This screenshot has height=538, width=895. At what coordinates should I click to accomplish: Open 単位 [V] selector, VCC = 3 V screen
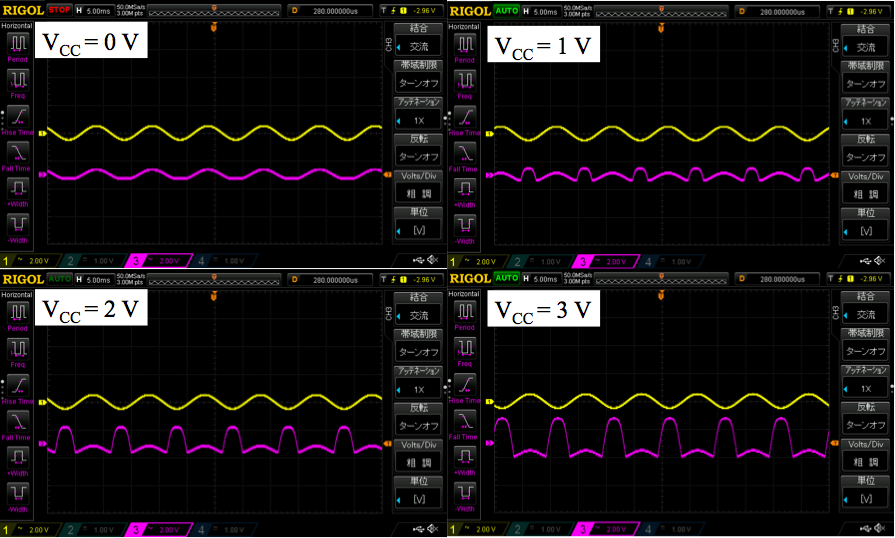pos(865,492)
